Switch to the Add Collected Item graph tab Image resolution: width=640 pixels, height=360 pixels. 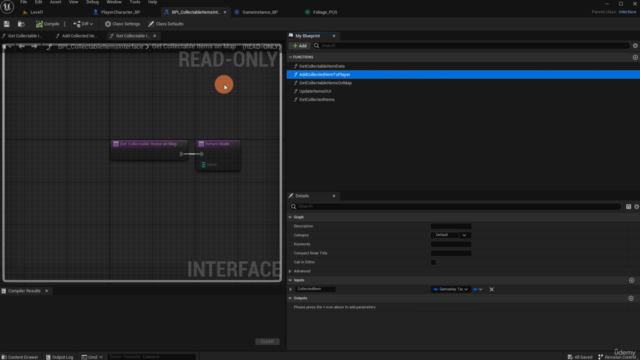(78, 36)
